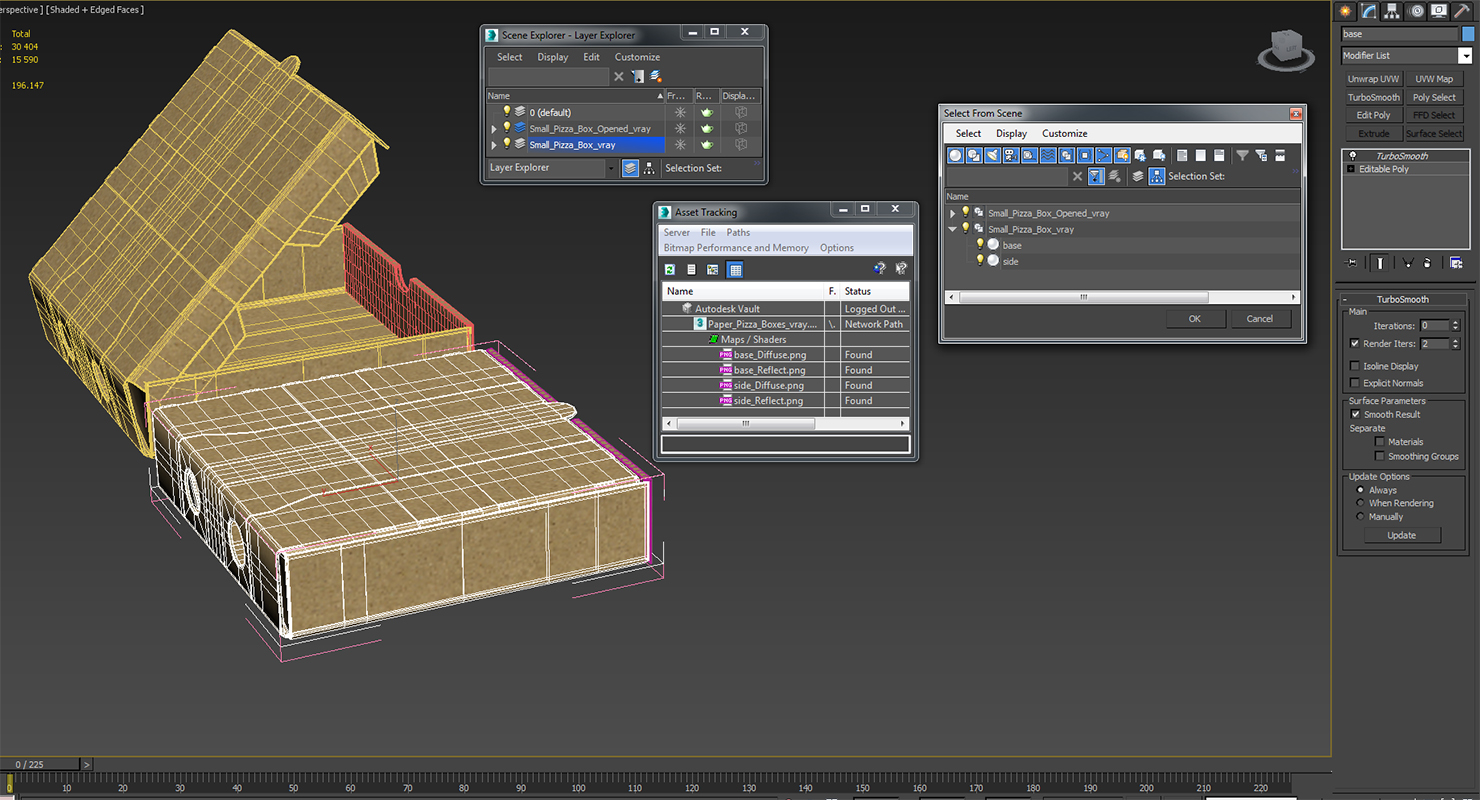Screen dimensions: 1480x800
Task: Toggle the Display Lights filter icon
Action: pyautogui.click(x=992, y=155)
